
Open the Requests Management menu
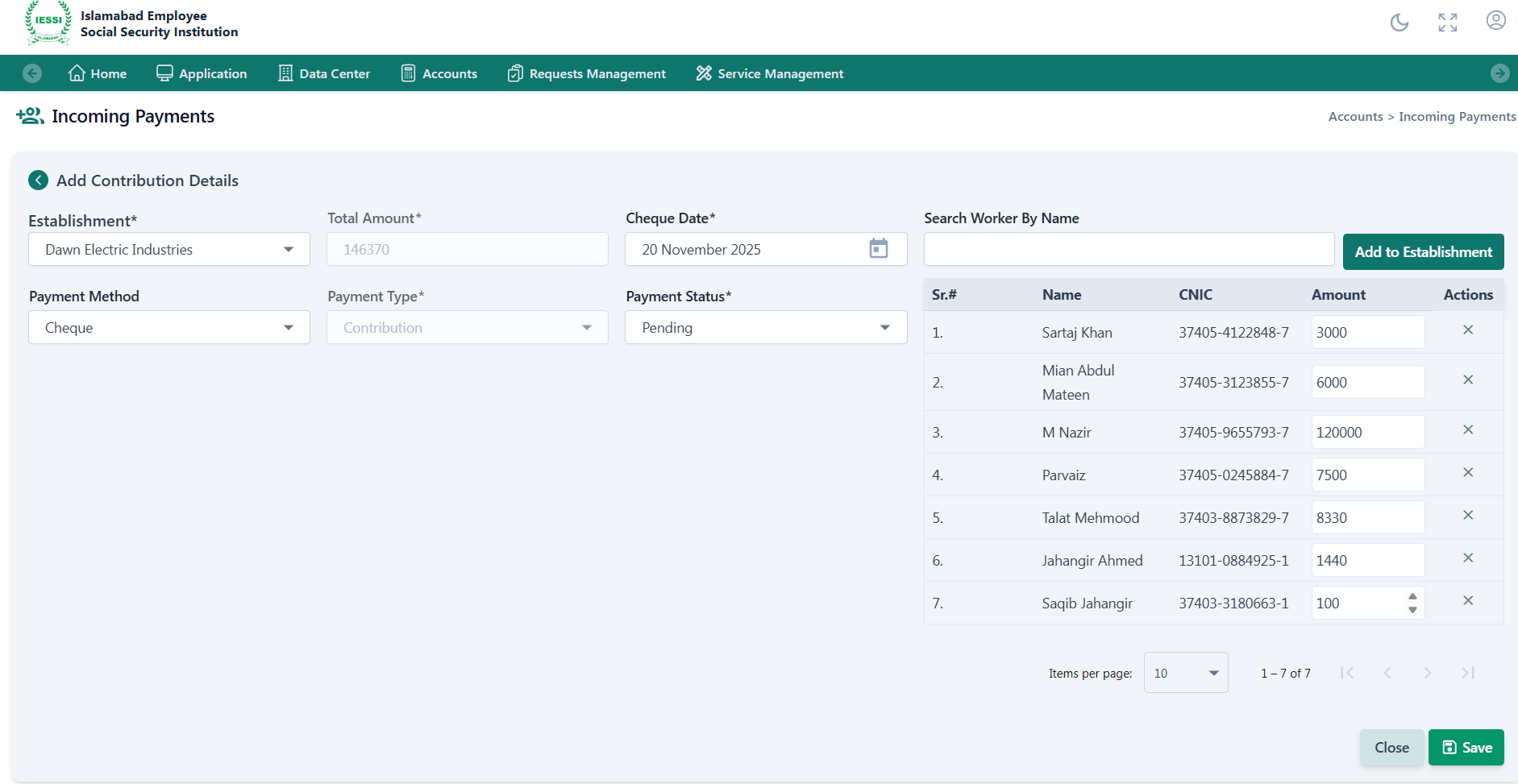586,74
